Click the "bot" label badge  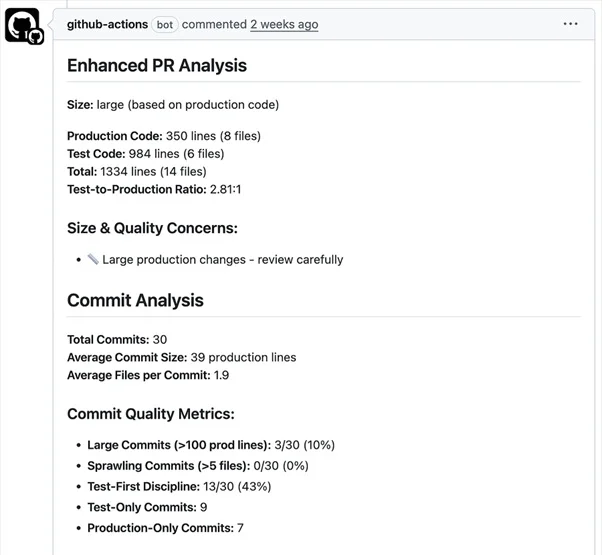click(165, 24)
